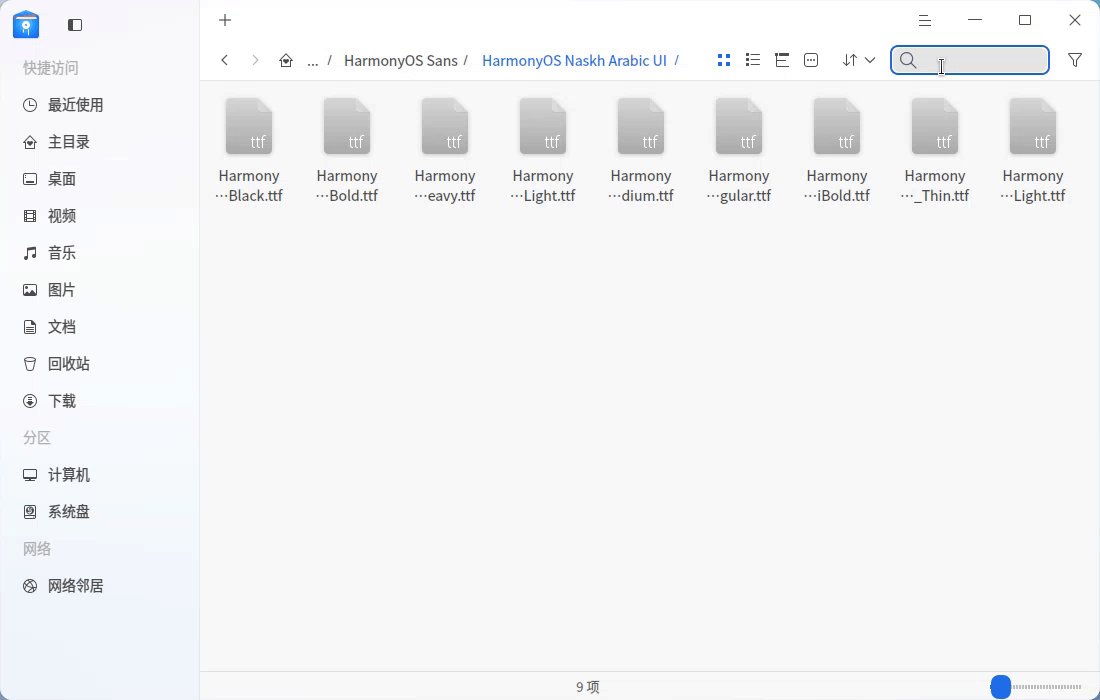Image resolution: width=1100 pixels, height=700 pixels.
Task: Select the Harmony…iBold.ttf file
Action: pos(837,151)
